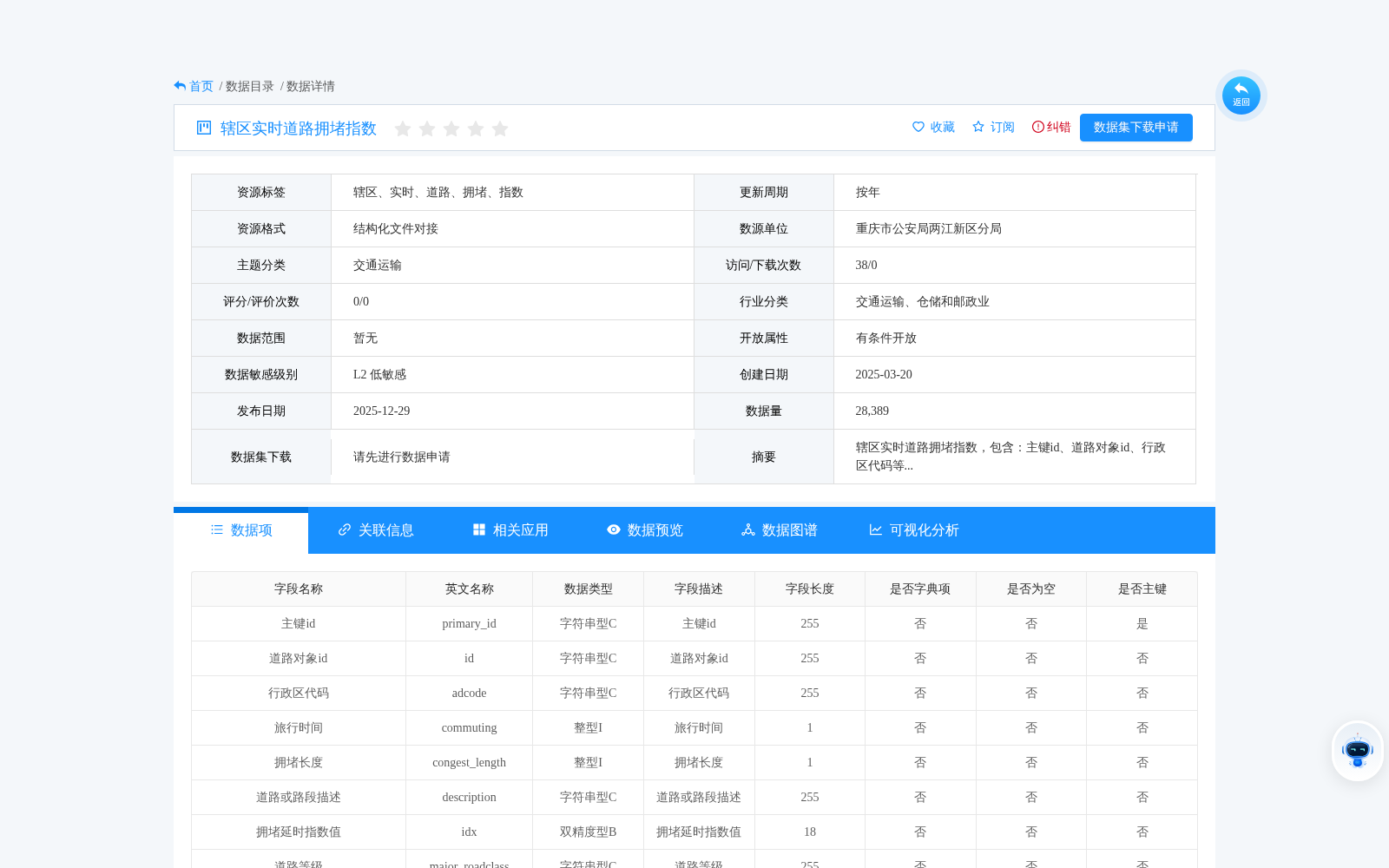The height and width of the screenshot is (868, 1389).
Task: Rate four stars on the dataset
Action: coord(476,128)
